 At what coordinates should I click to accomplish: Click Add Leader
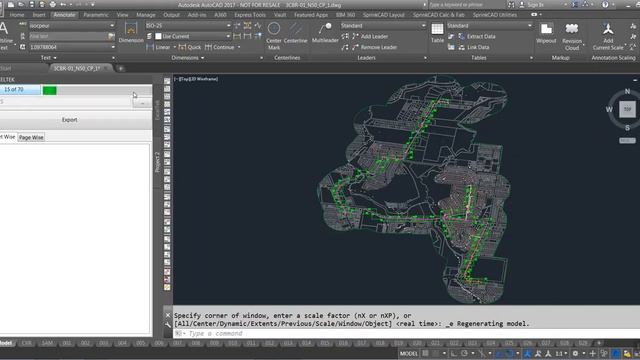coord(369,36)
